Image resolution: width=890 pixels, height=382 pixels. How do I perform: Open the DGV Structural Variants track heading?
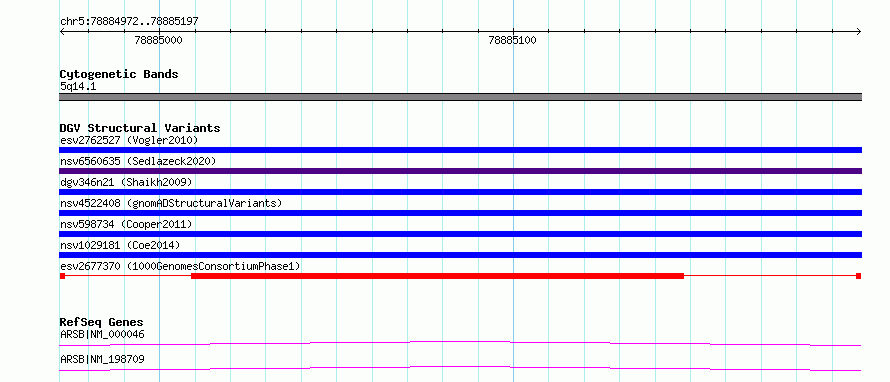click(x=140, y=128)
